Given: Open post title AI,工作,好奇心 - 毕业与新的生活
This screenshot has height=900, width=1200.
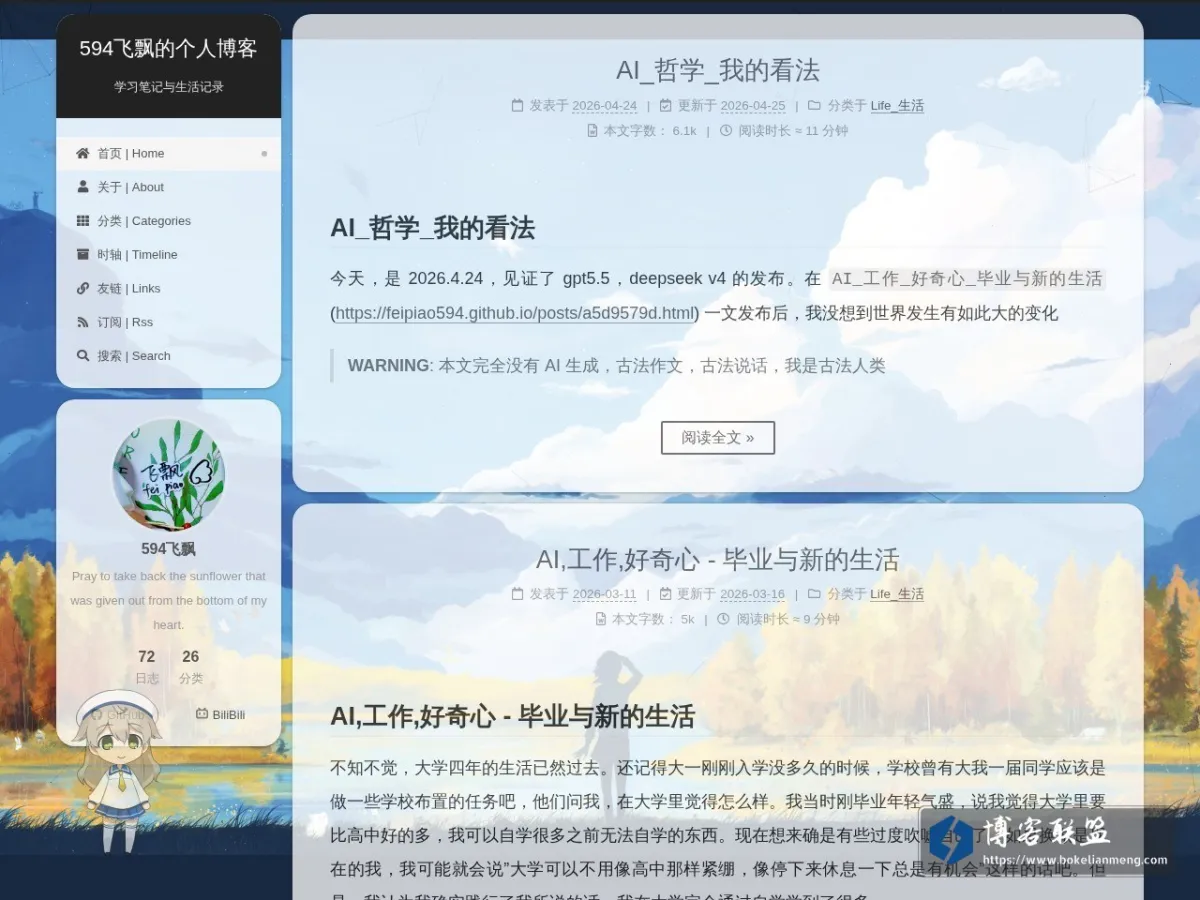Looking at the screenshot, I should [x=718, y=559].
